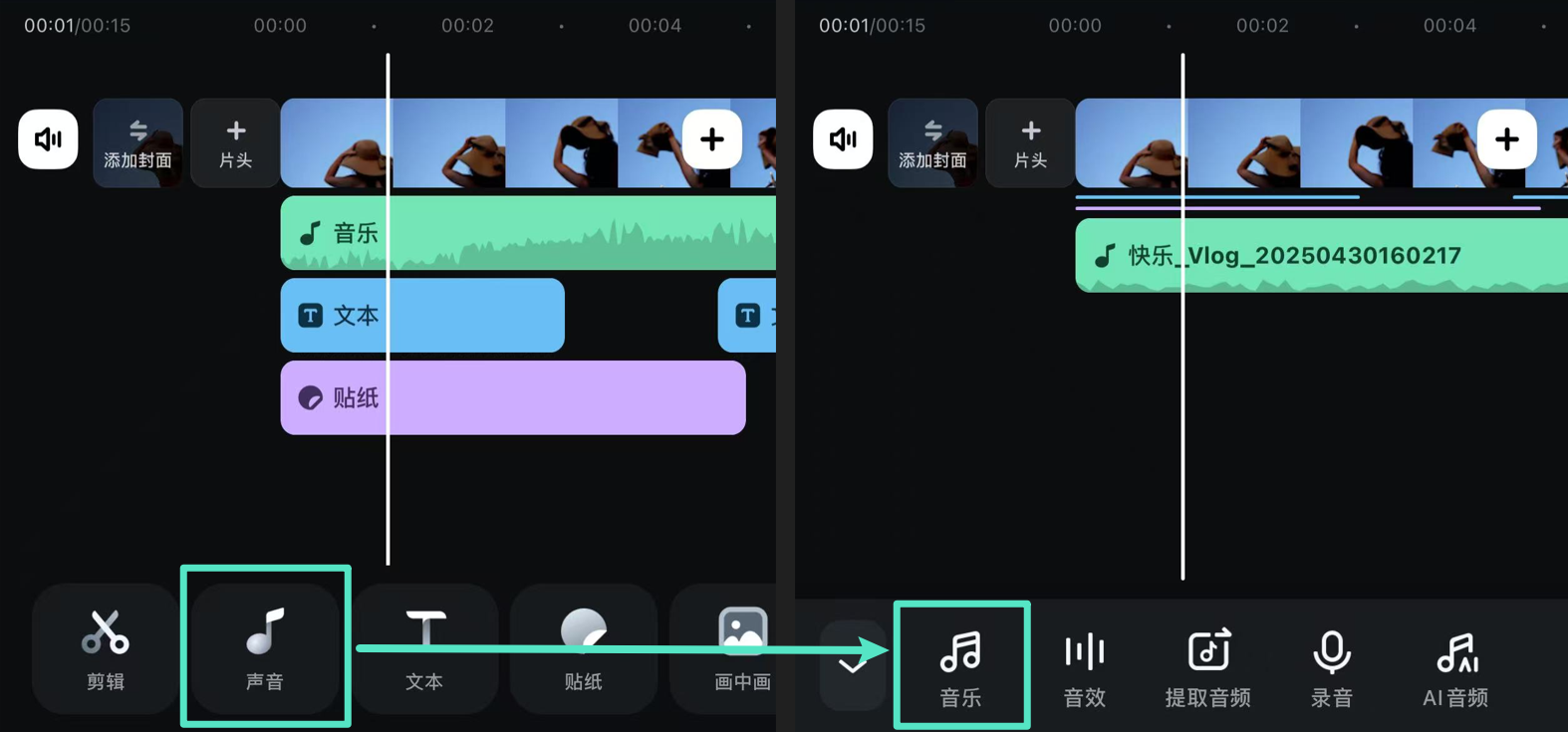Click 添加封面 in the left timeline

pyautogui.click(x=137, y=143)
